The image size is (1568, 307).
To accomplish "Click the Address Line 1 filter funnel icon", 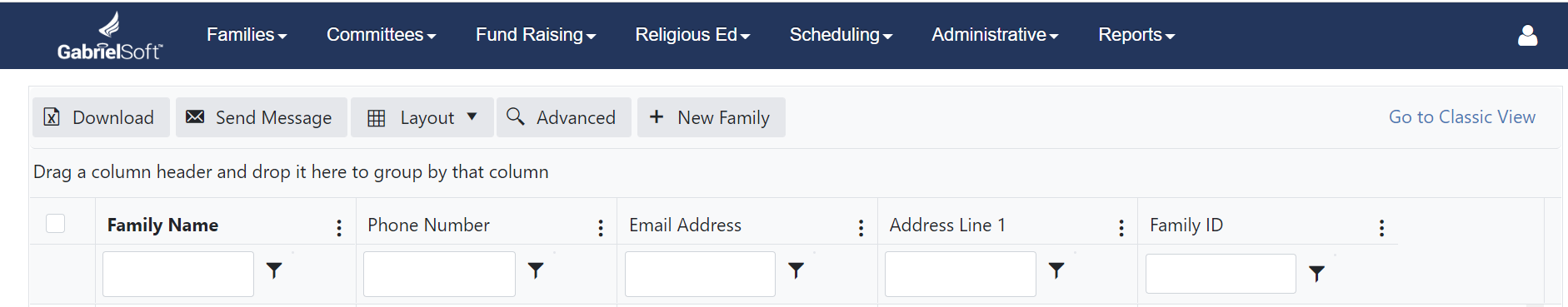I will point(1056,270).
